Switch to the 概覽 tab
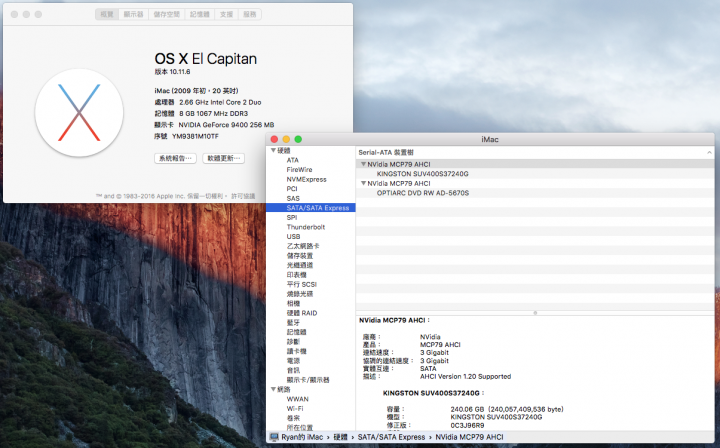This screenshot has height=448, width=720. 107,14
